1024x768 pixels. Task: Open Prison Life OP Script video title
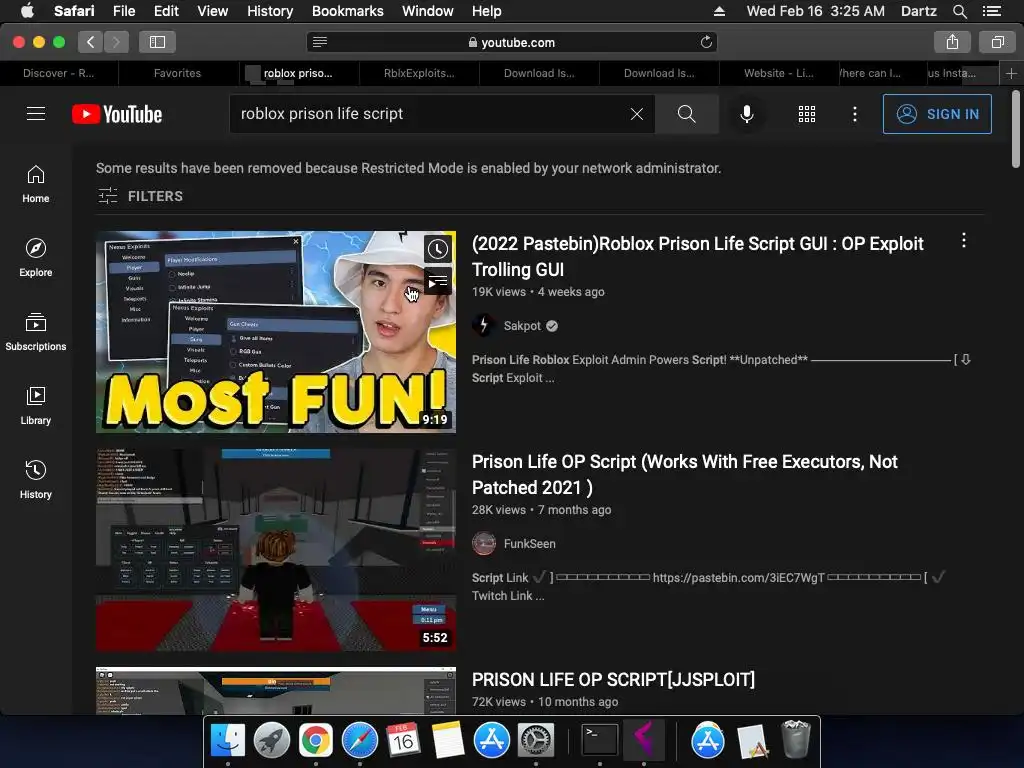pos(684,475)
